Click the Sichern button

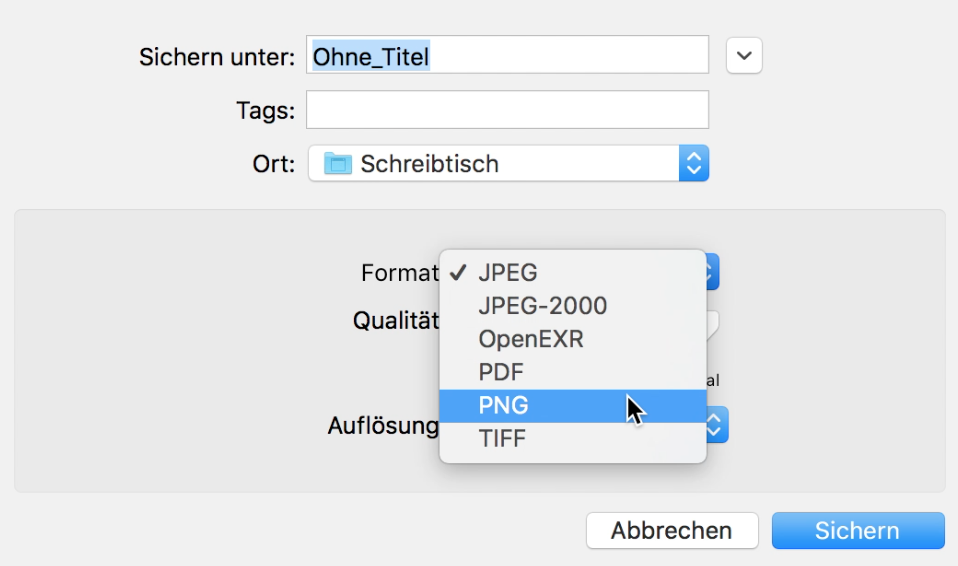coord(858,531)
